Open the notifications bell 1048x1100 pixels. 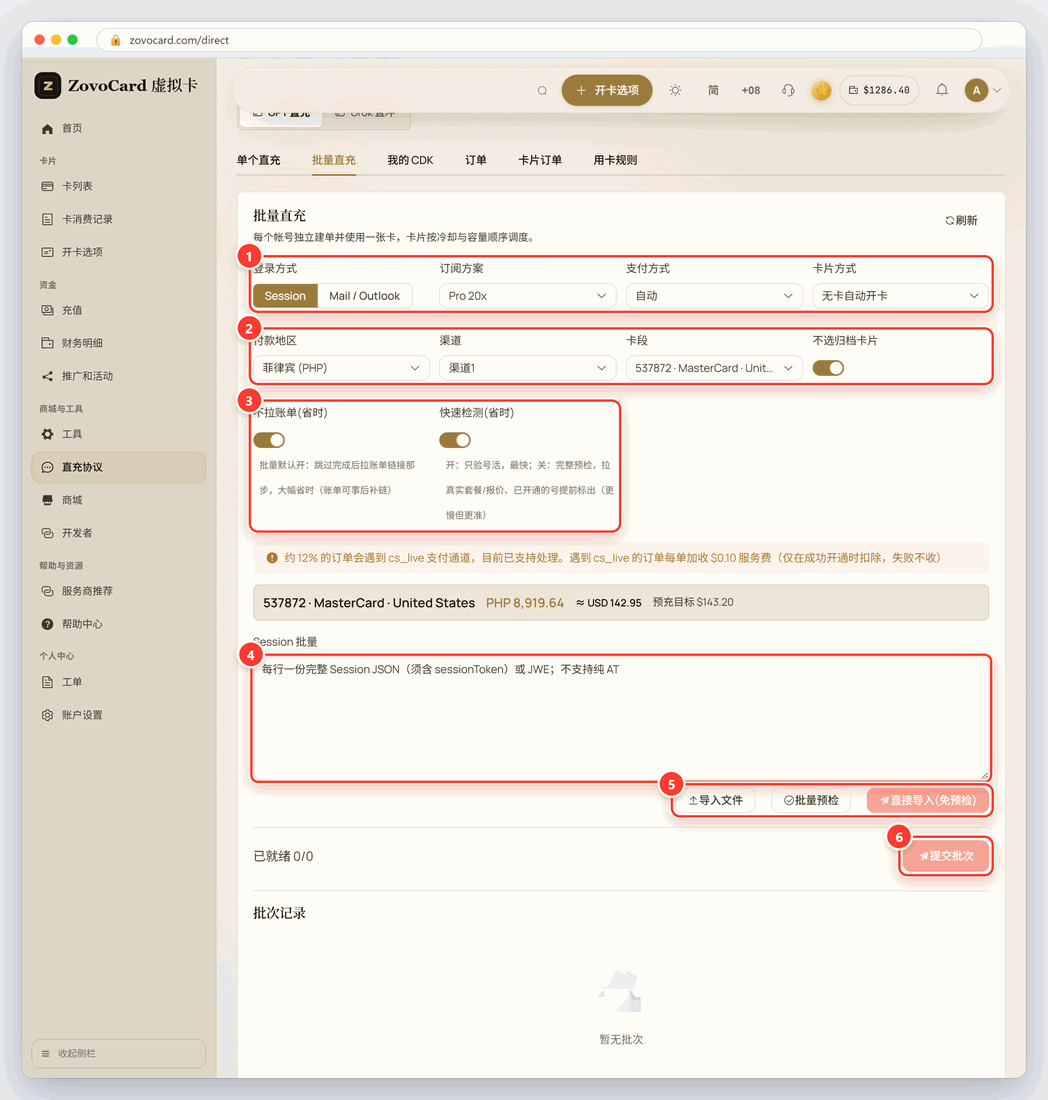942,90
